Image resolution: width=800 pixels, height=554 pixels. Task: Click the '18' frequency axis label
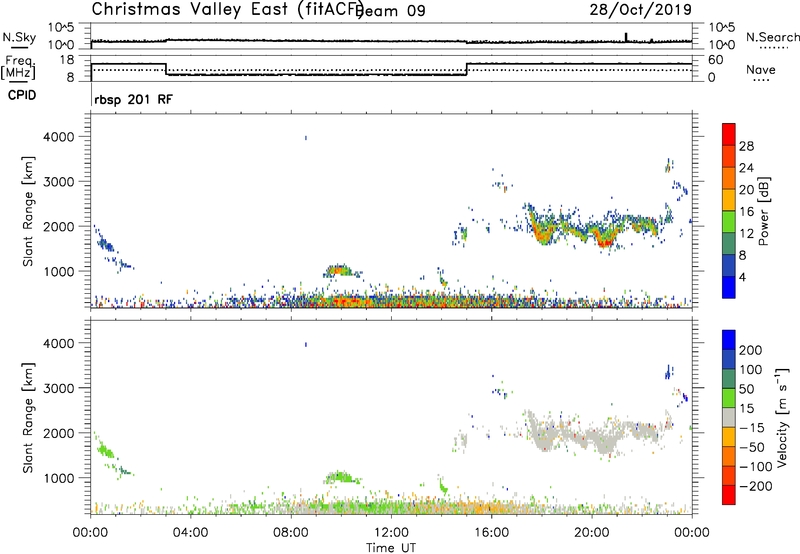(66, 60)
